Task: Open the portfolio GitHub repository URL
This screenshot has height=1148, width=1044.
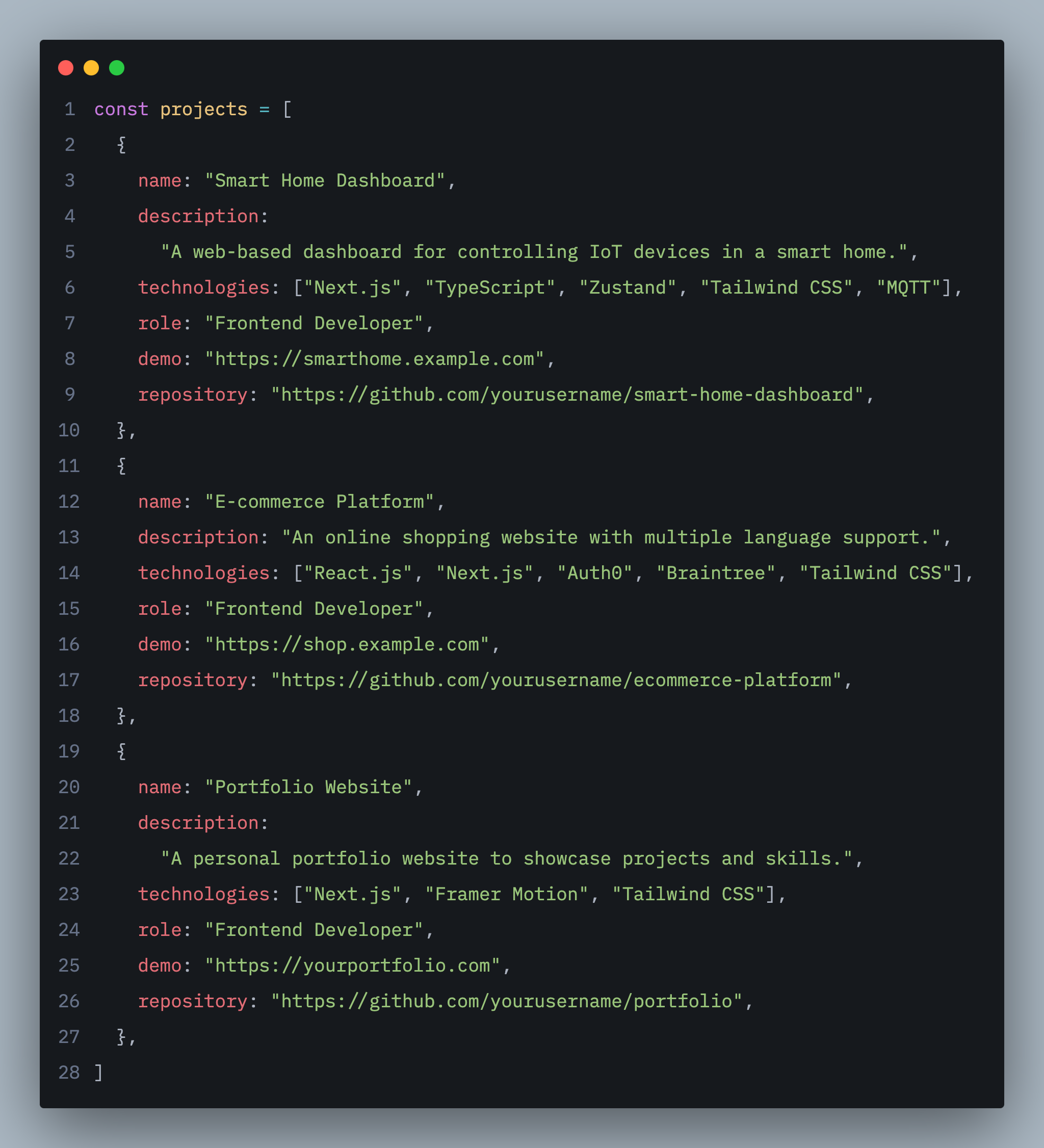Action: (507, 1001)
